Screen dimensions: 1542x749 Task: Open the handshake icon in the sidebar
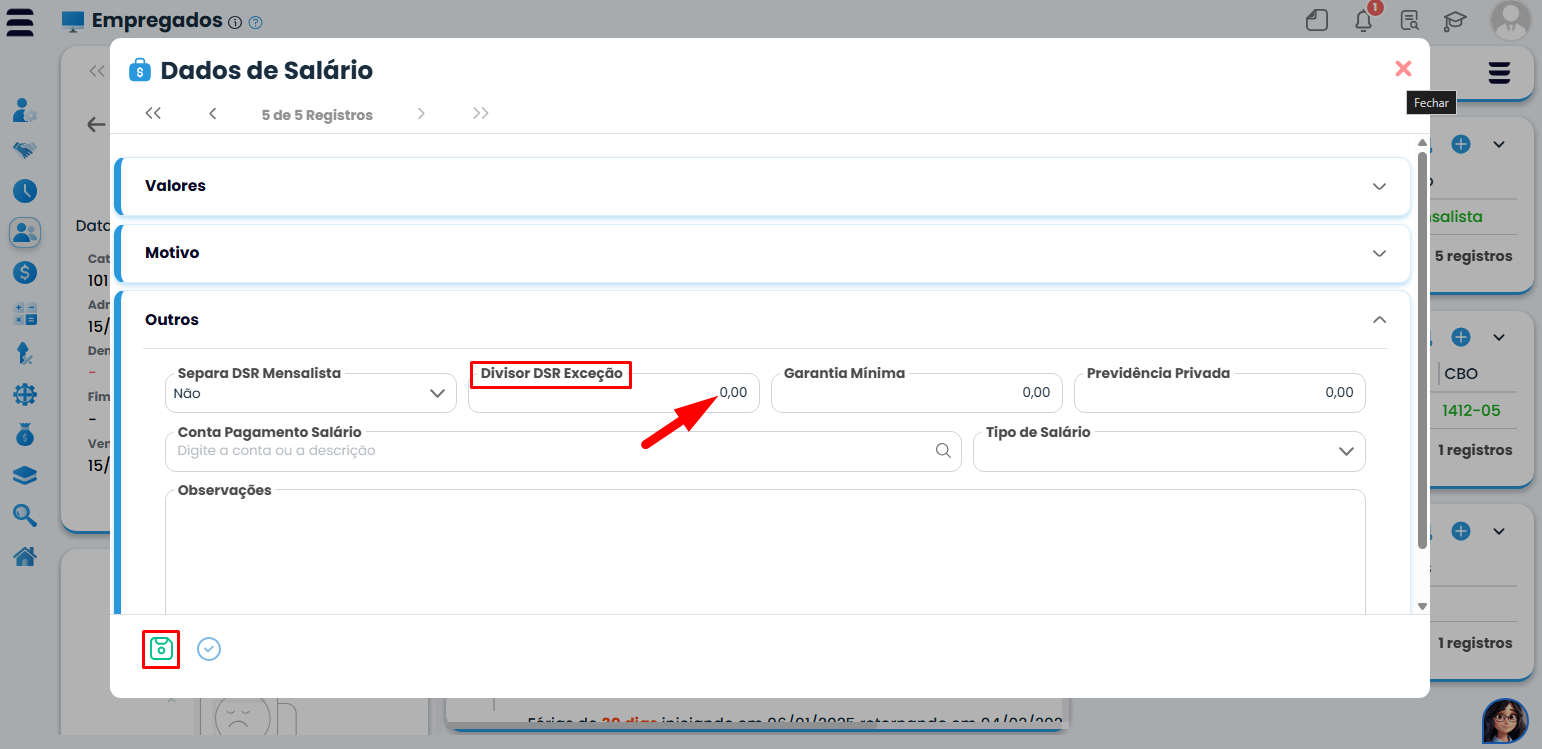click(x=25, y=150)
